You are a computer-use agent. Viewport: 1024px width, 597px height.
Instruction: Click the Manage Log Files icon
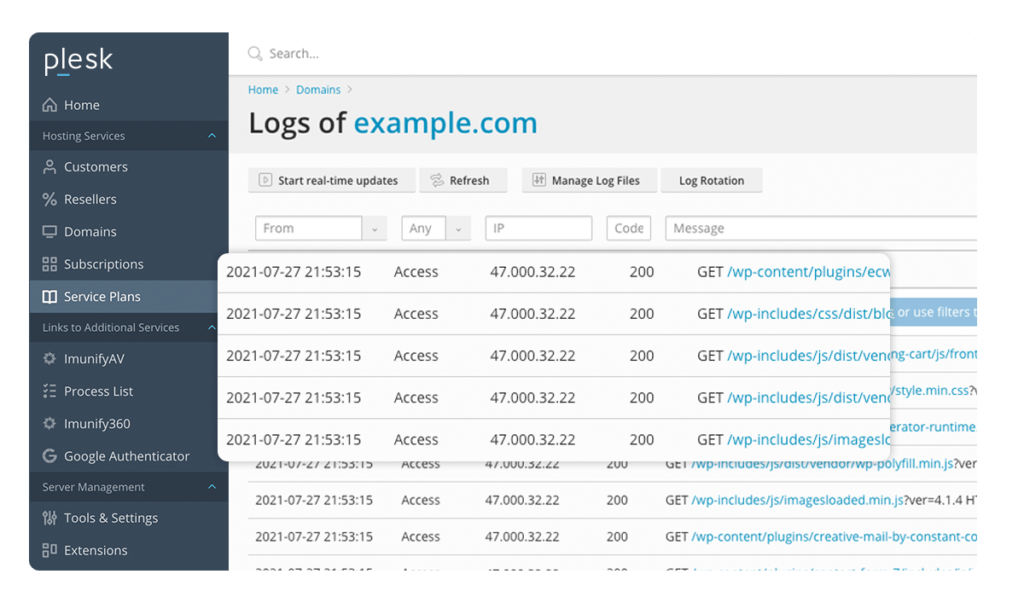[x=539, y=180]
